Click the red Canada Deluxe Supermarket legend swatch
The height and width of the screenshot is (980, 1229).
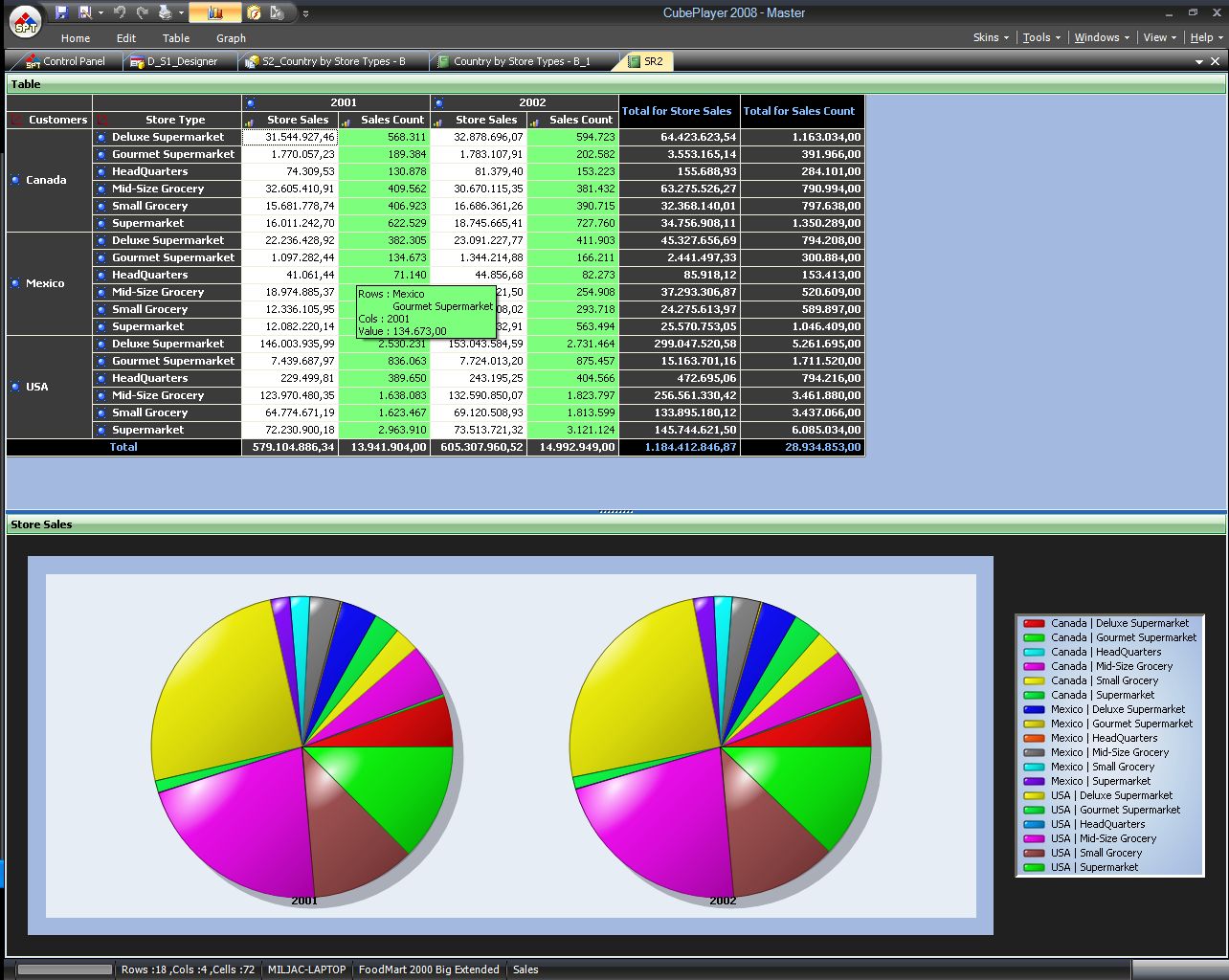(x=1034, y=623)
